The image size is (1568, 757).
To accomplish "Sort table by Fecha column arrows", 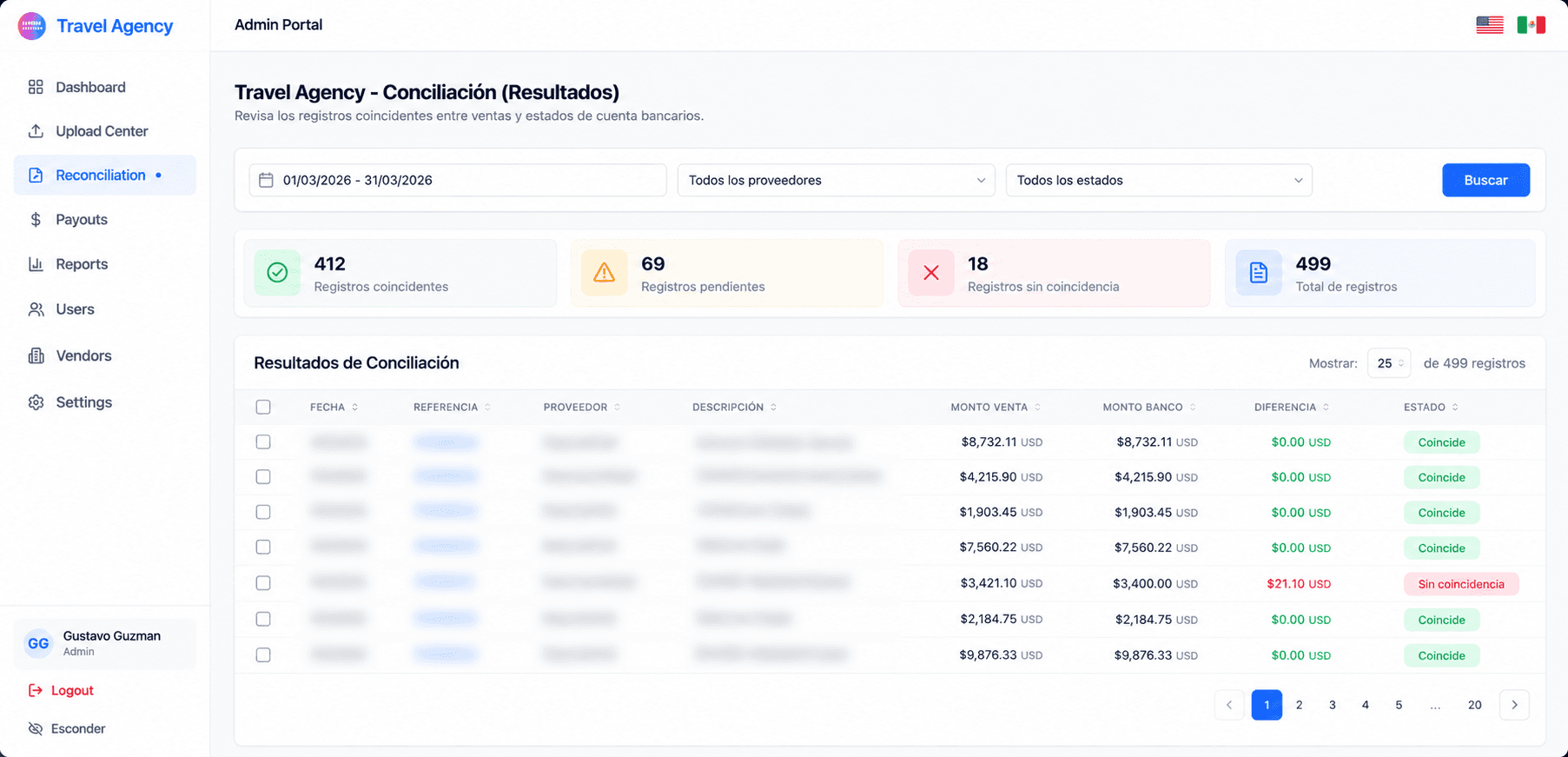I will click(354, 407).
